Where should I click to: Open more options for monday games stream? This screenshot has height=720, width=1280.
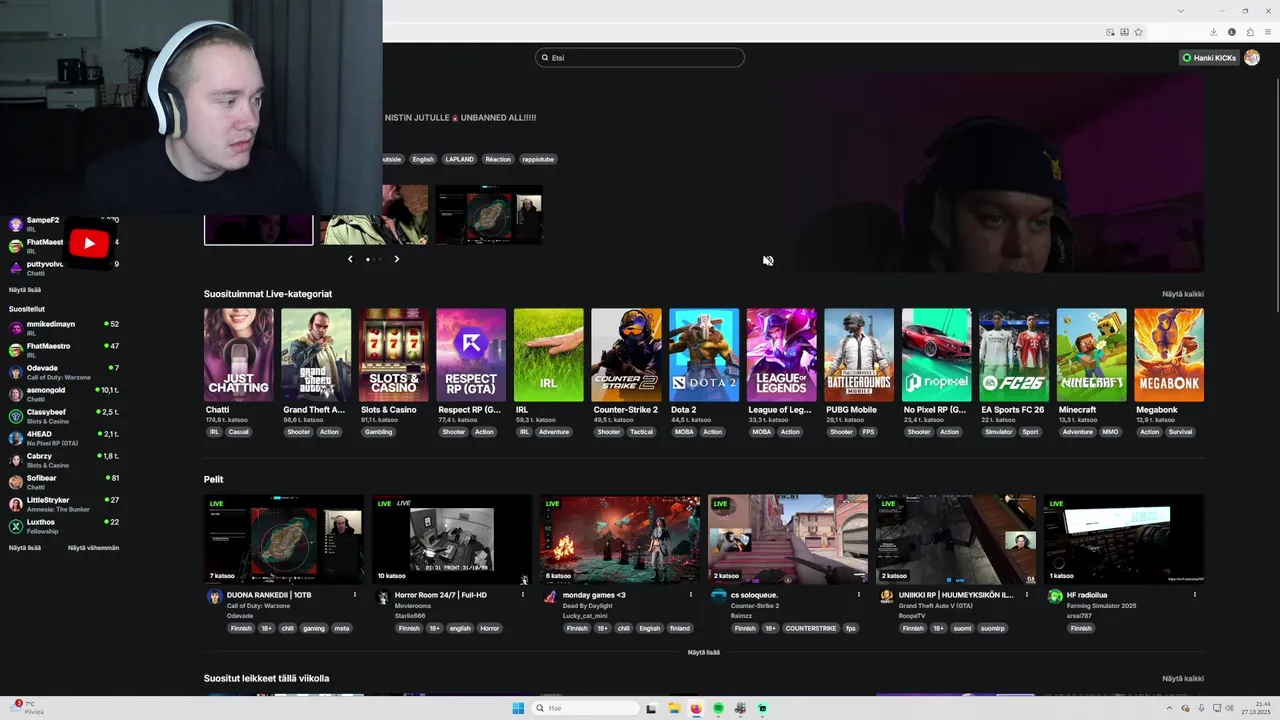coord(690,594)
